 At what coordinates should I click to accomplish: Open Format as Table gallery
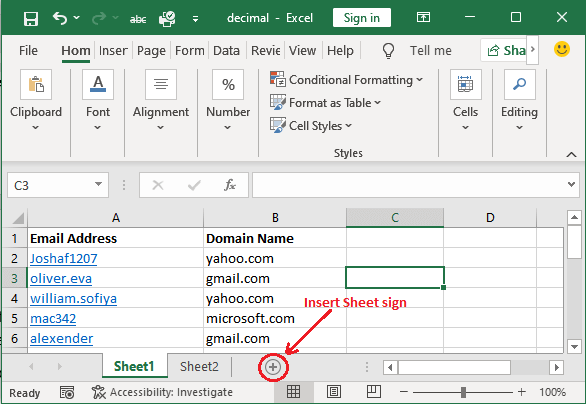pos(325,102)
